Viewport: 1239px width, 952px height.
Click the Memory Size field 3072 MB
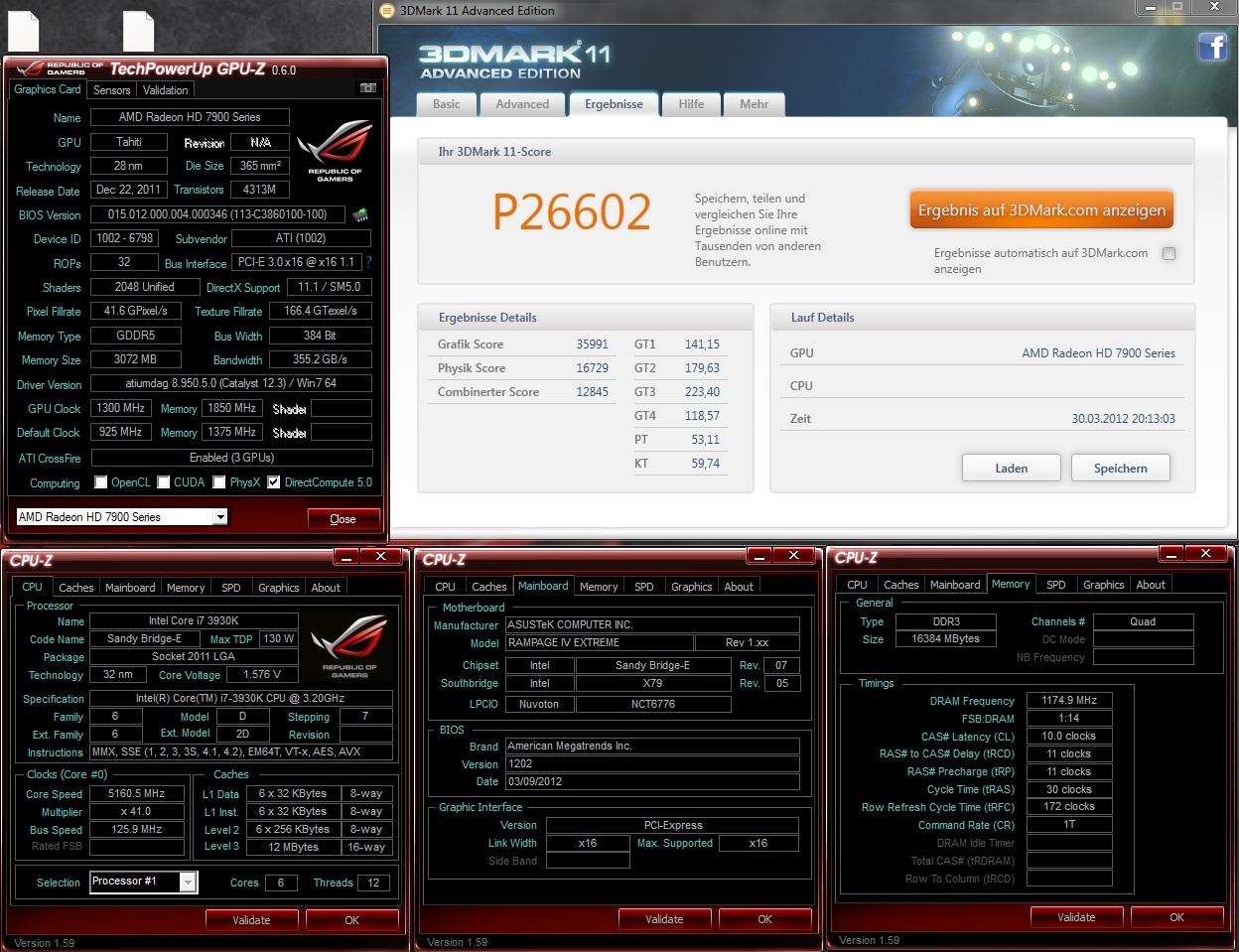coord(135,359)
